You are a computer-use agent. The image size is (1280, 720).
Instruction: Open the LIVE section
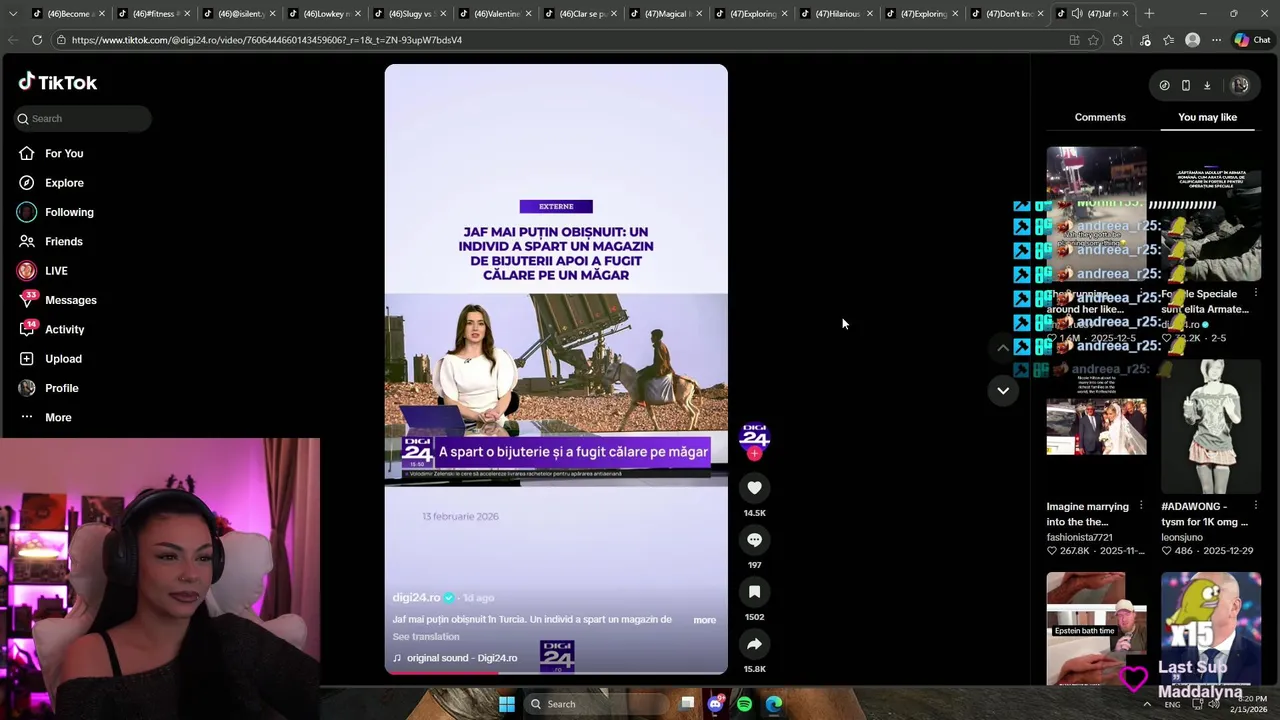tap(56, 271)
